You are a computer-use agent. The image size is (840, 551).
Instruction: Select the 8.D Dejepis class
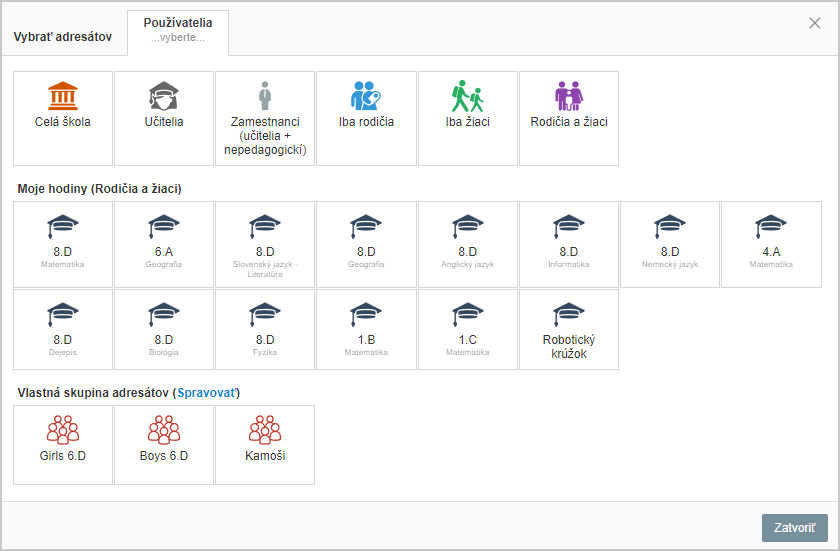tap(63, 329)
